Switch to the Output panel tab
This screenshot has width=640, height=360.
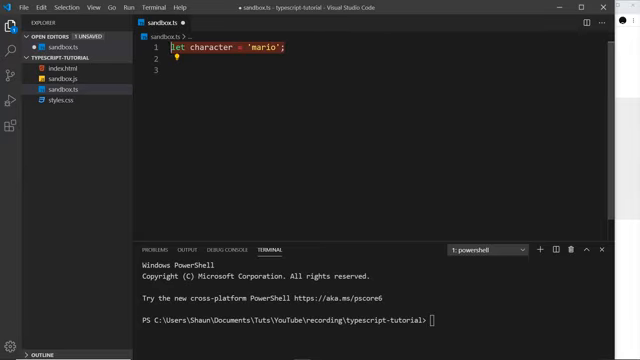[x=187, y=250]
